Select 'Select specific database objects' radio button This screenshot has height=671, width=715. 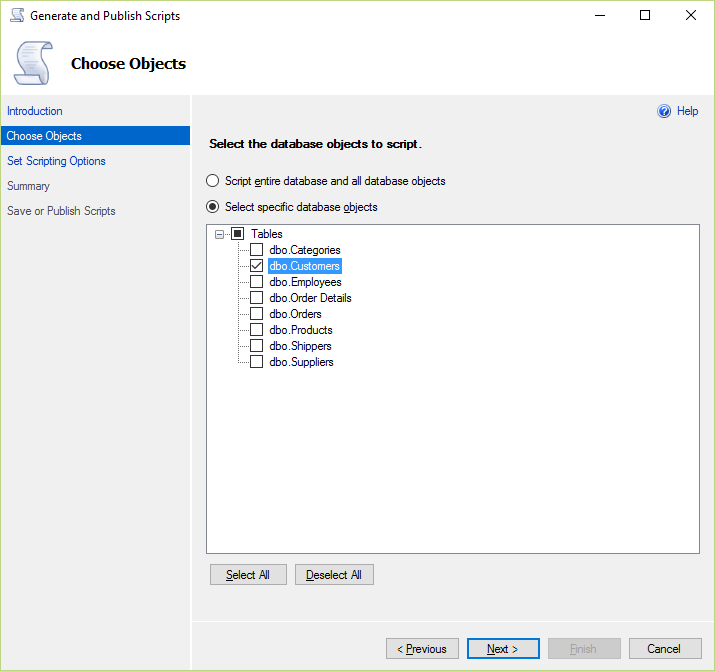212,207
